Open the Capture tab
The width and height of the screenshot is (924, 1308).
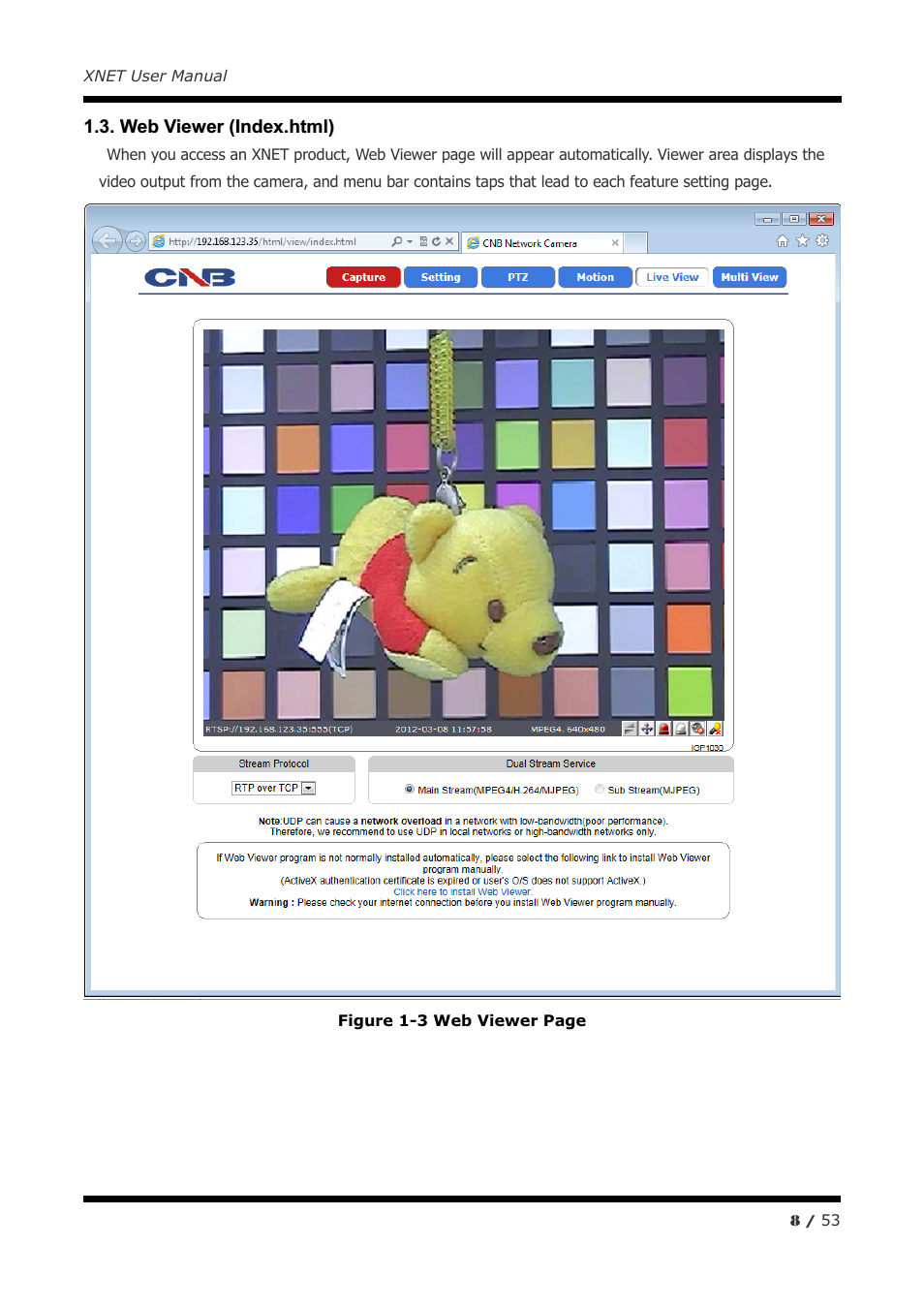[363, 277]
